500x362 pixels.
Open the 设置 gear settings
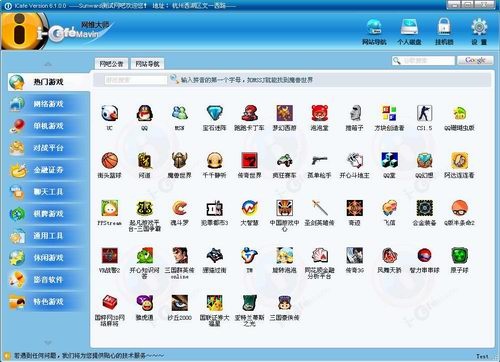[x=479, y=32]
